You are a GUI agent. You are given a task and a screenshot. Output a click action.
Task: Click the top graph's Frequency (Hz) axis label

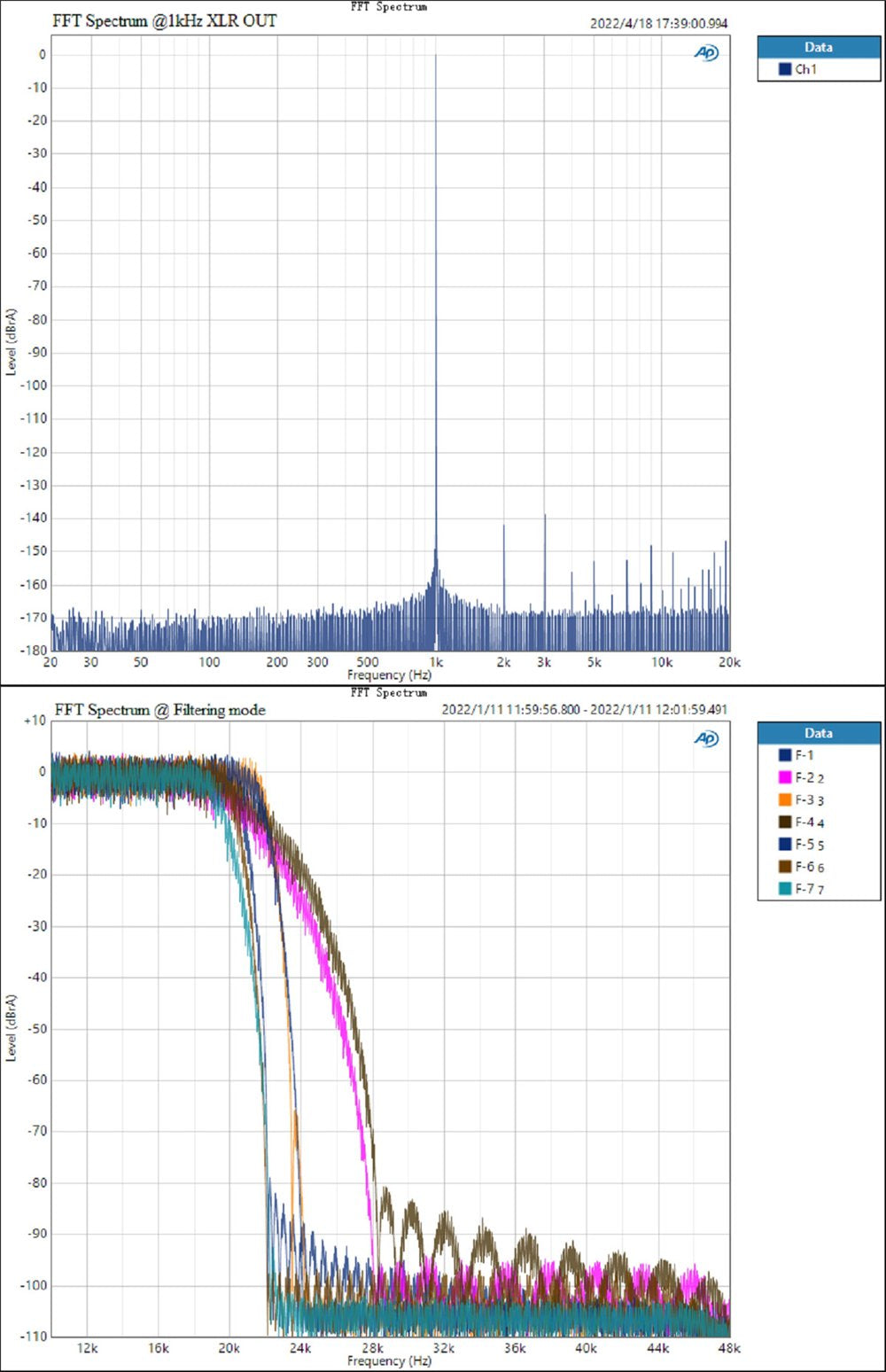click(x=389, y=675)
